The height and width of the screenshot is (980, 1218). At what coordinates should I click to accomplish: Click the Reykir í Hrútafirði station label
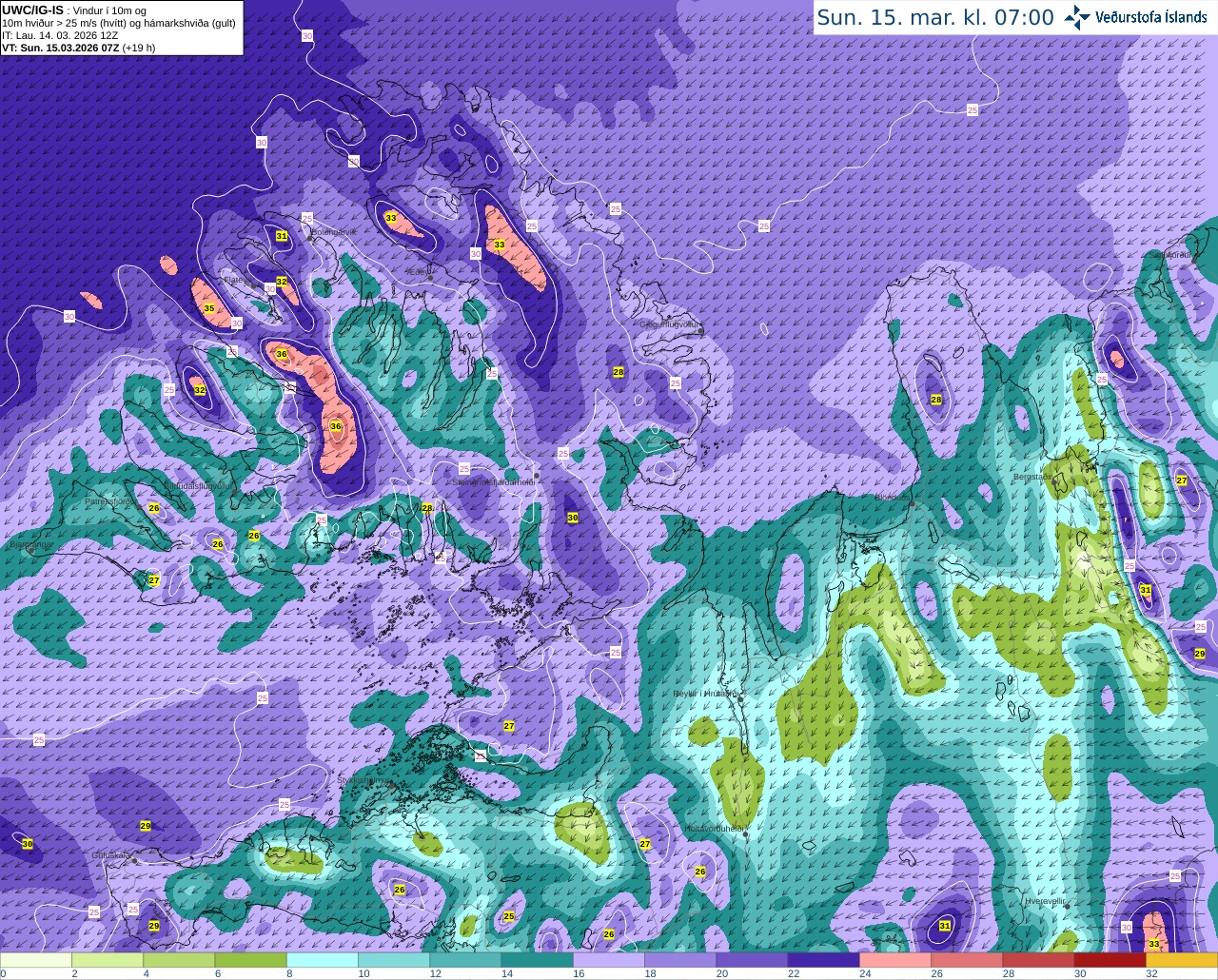click(x=706, y=694)
